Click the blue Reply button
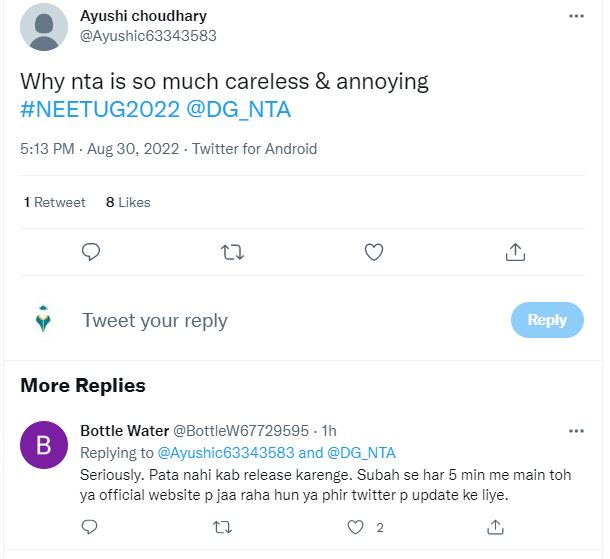 point(547,320)
